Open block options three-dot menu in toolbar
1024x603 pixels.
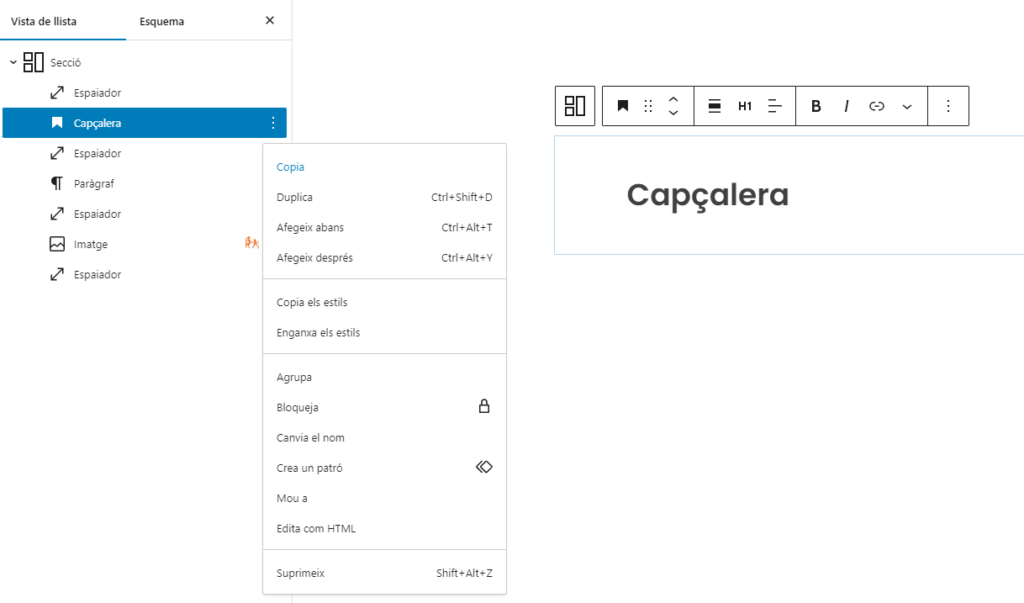tap(948, 106)
